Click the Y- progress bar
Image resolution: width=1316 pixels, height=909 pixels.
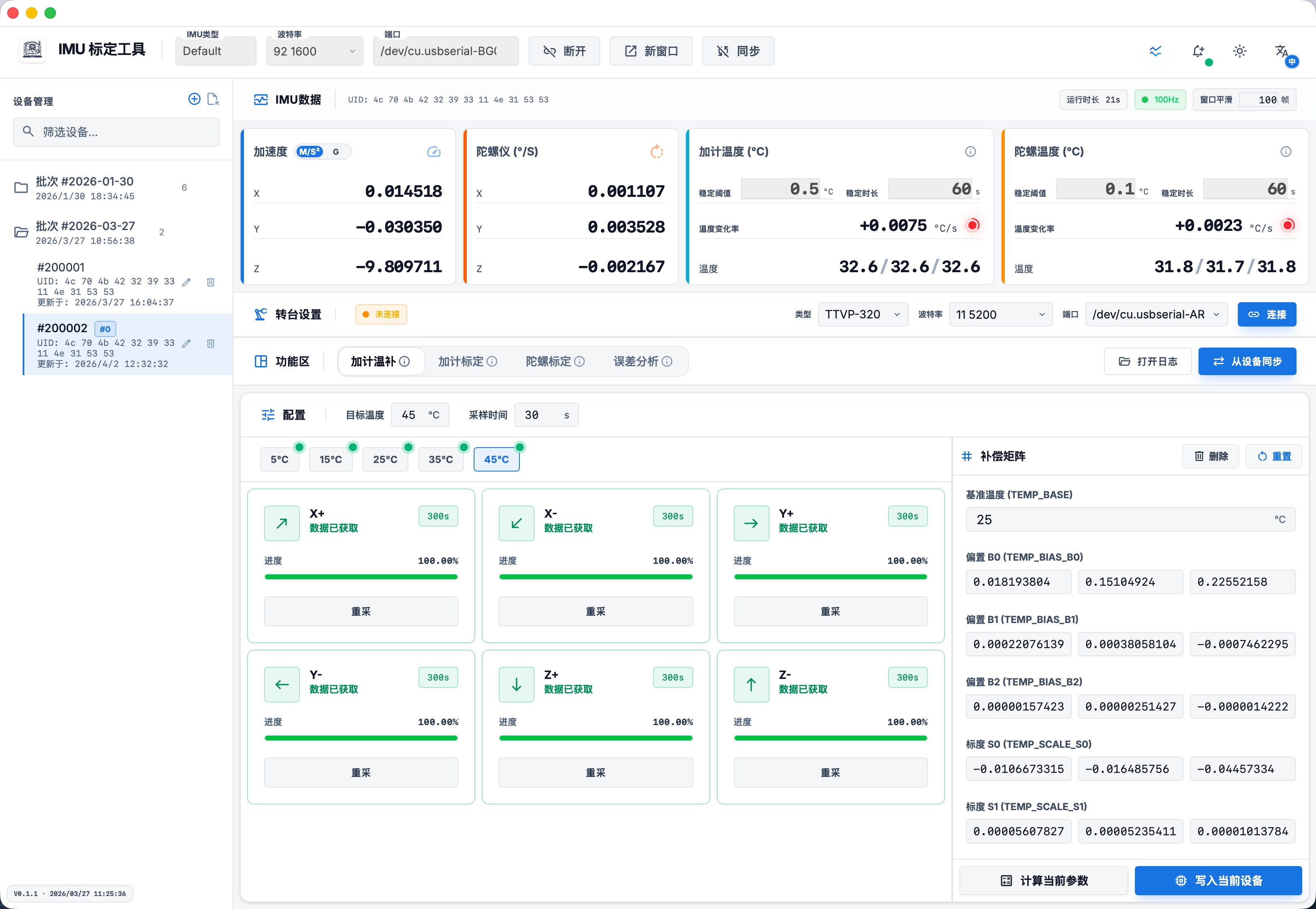tap(361, 738)
